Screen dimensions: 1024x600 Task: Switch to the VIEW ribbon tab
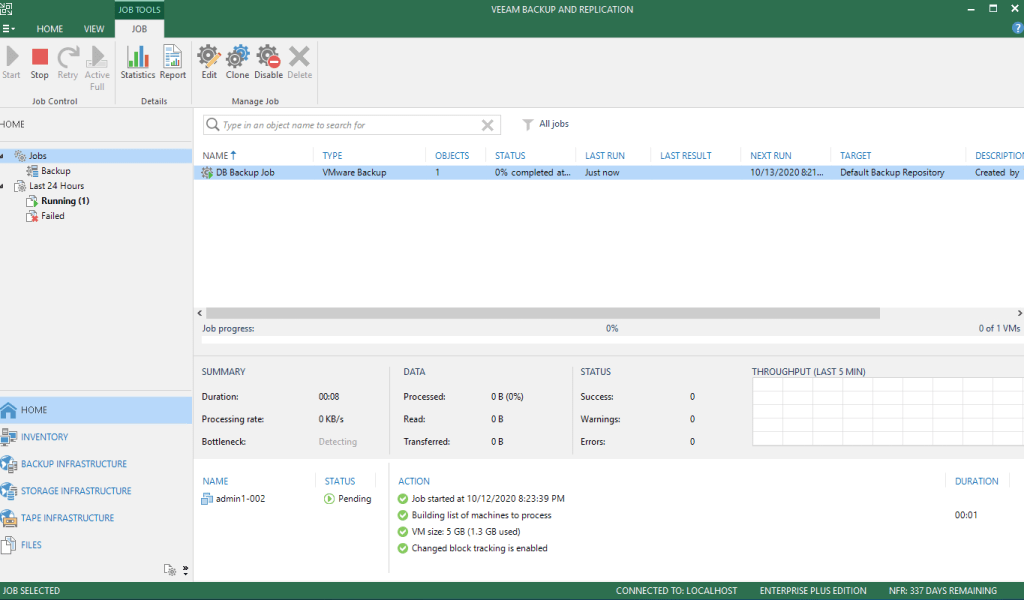(94, 29)
